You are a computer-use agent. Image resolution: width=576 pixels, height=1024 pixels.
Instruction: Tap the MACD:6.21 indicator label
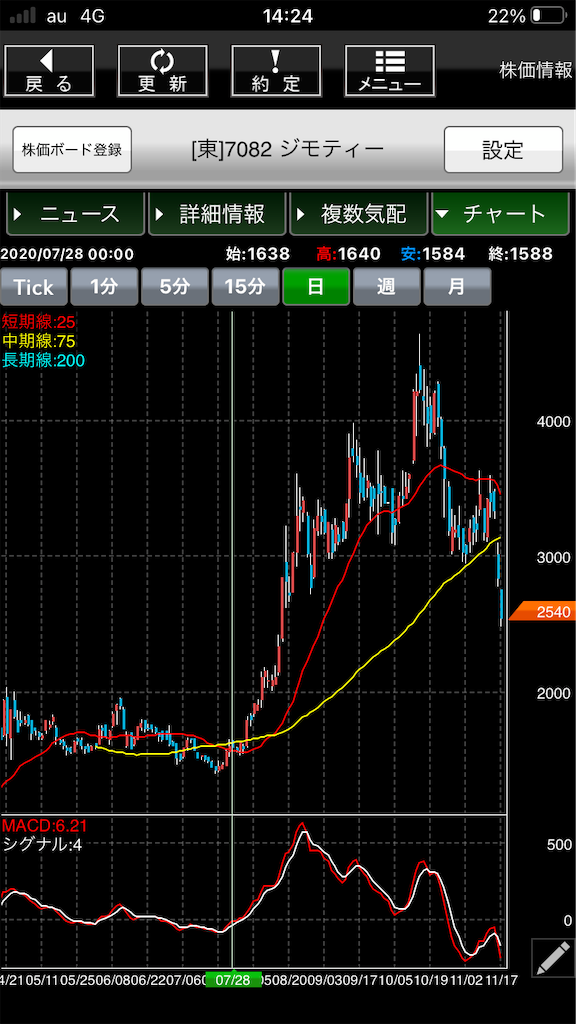pyautogui.click(x=44, y=825)
